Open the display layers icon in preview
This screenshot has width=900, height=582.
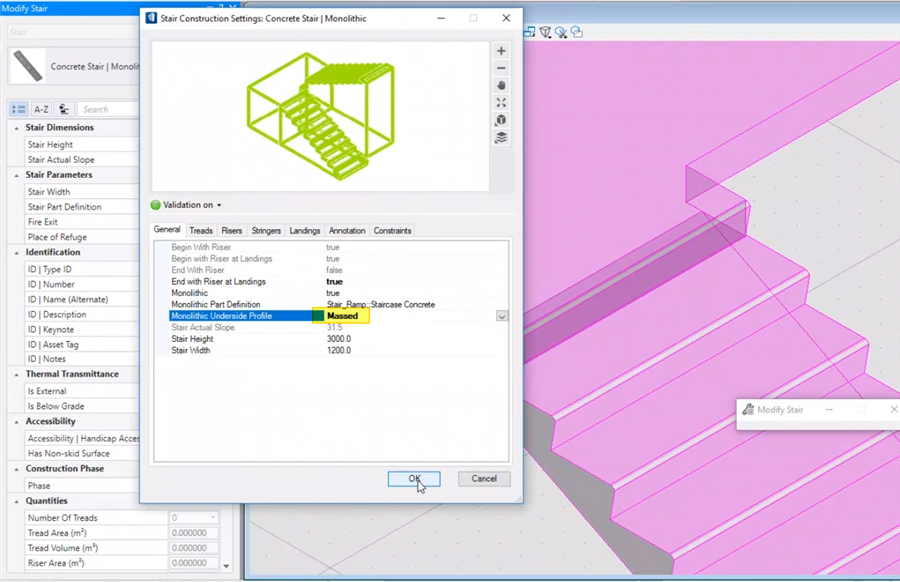pyautogui.click(x=501, y=138)
